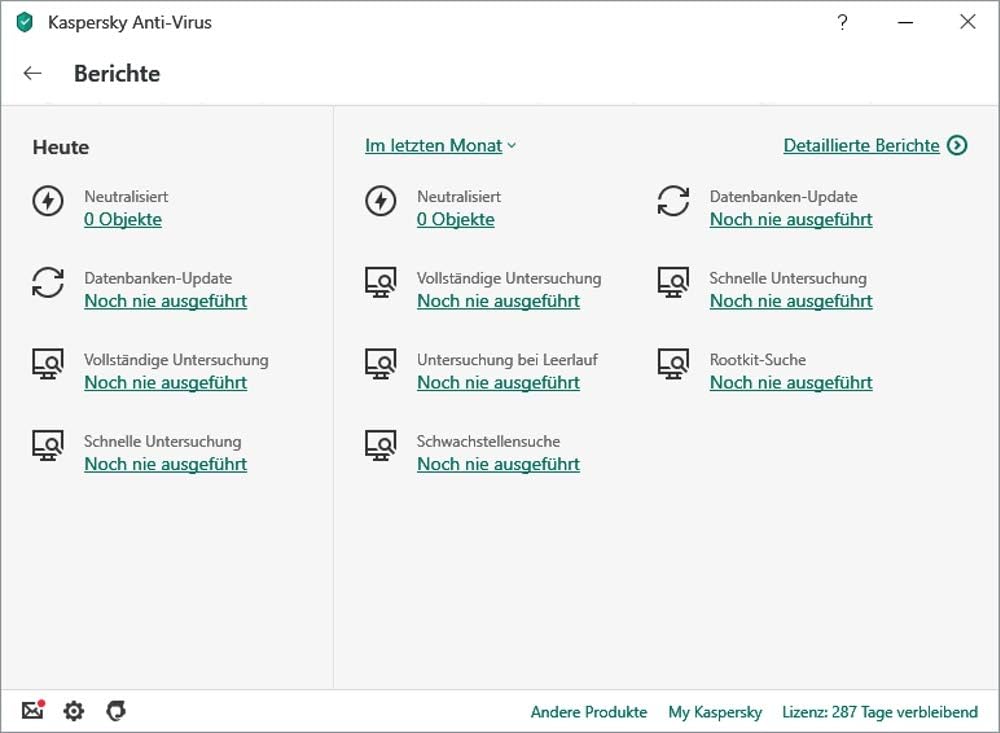Open the My Kaspersky footer link

(x=715, y=712)
